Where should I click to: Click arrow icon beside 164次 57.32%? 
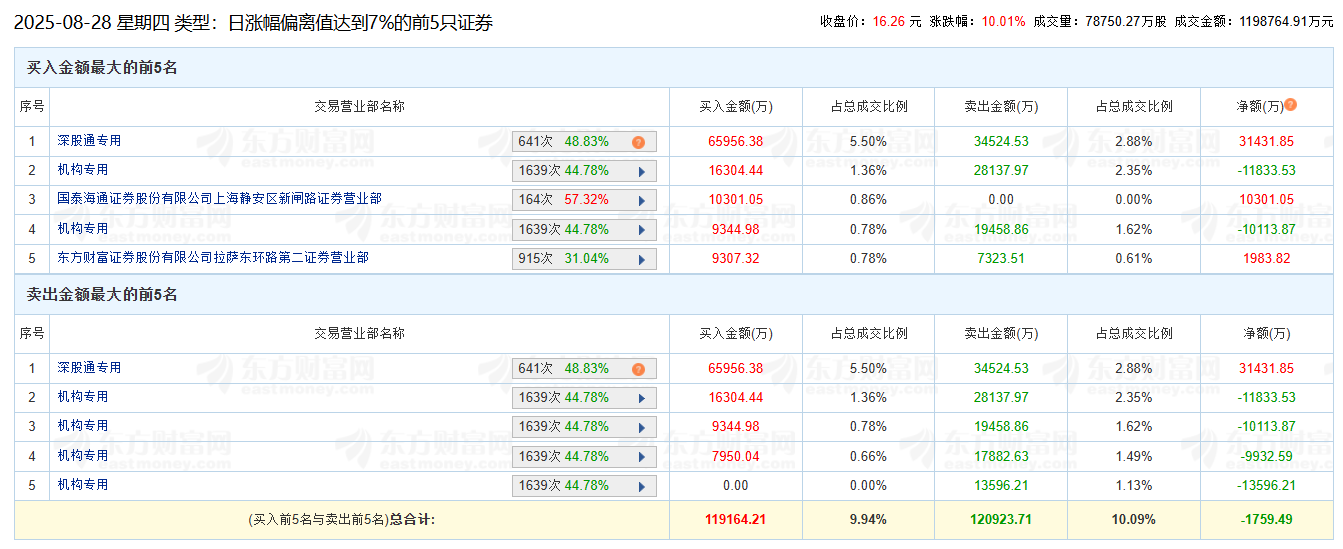(640, 200)
